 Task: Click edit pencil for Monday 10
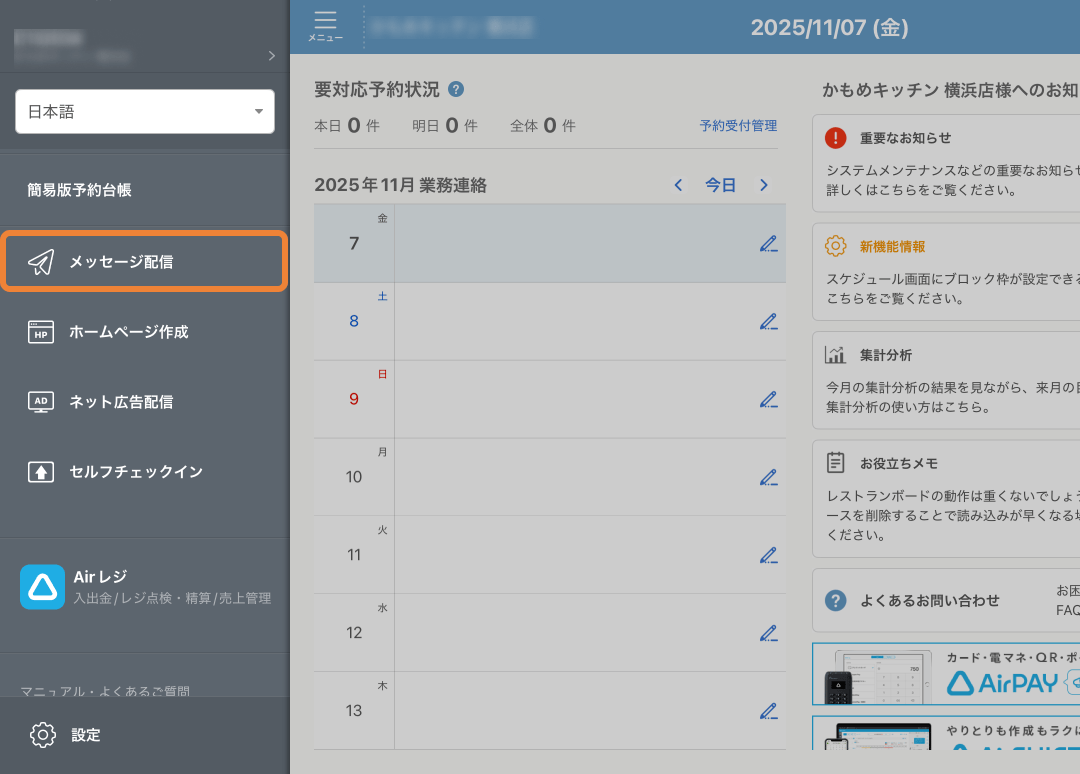click(x=768, y=477)
